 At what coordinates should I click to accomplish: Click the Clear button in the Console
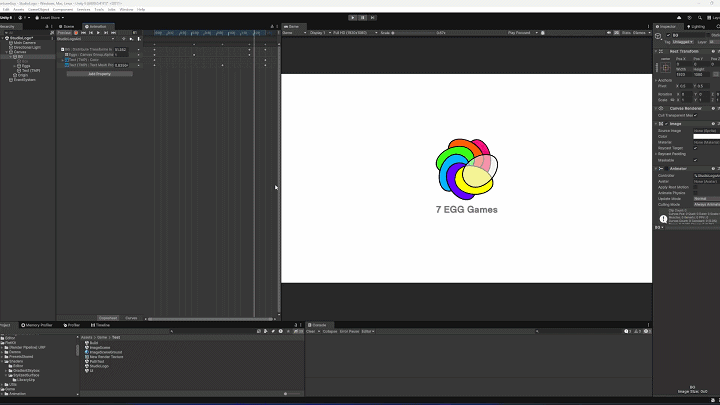tap(311, 332)
